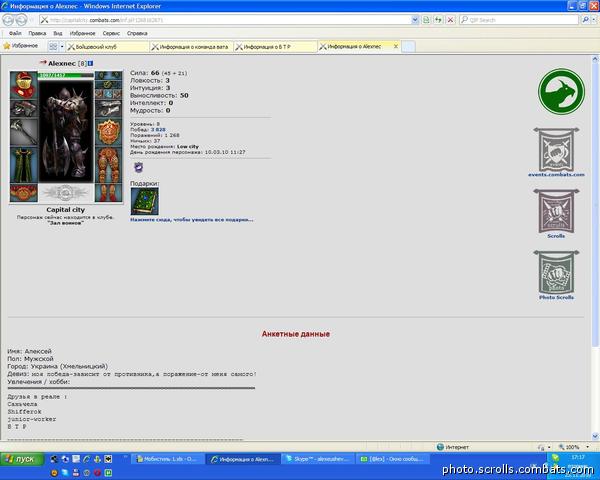Click the red arrow icon before Alexnec

(x=42, y=62)
